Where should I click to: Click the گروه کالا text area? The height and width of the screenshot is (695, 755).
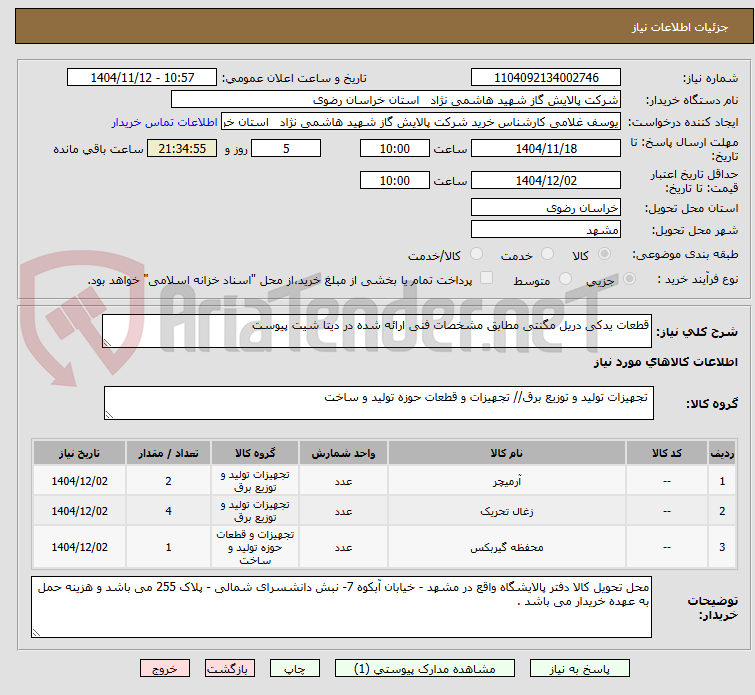pos(378,403)
